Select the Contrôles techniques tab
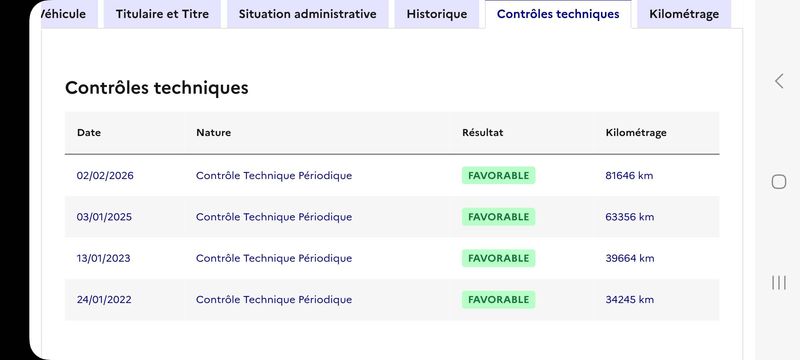This screenshot has height=360, width=800. [558, 14]
